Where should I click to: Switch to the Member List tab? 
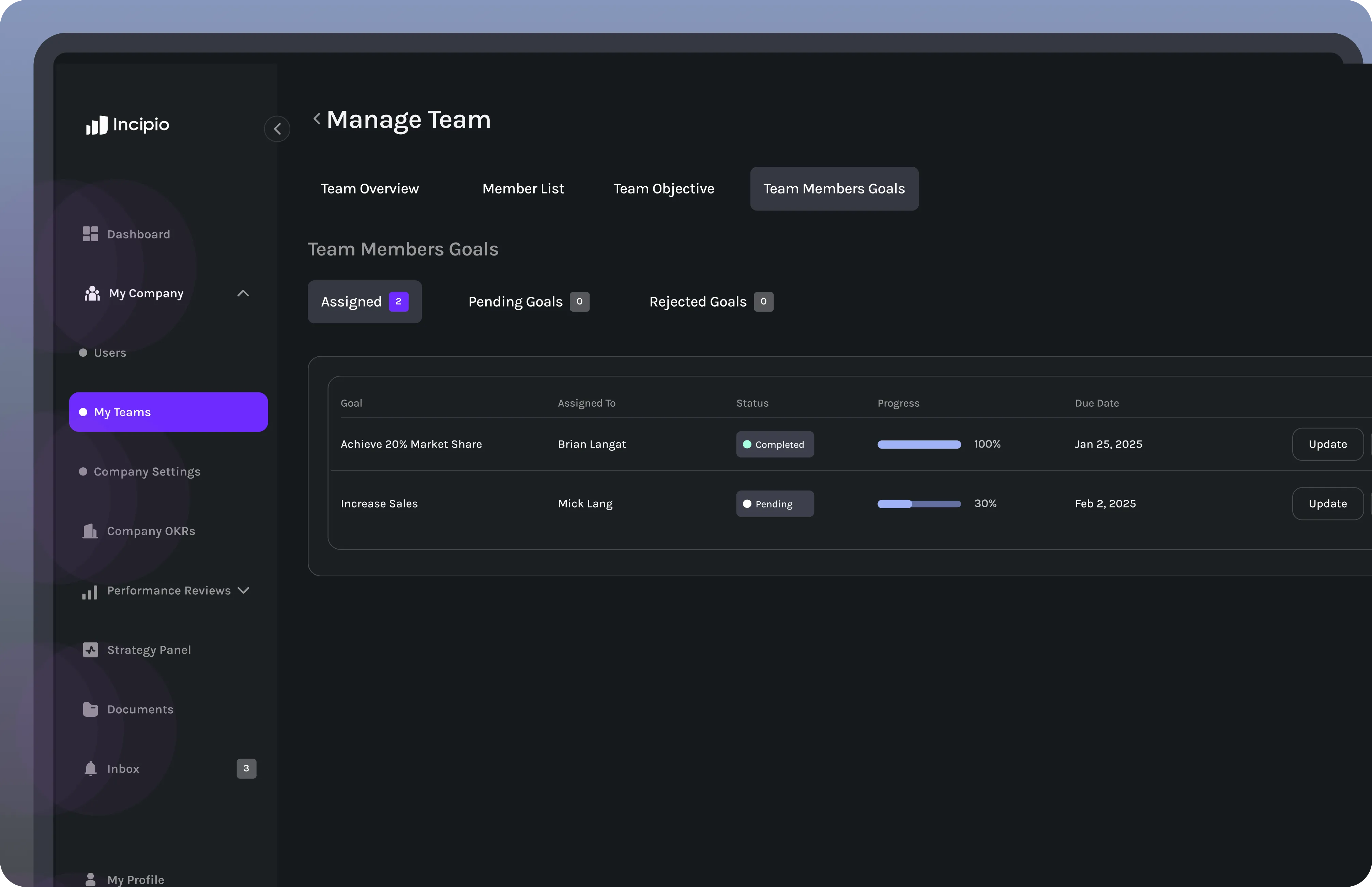[523, 189]
